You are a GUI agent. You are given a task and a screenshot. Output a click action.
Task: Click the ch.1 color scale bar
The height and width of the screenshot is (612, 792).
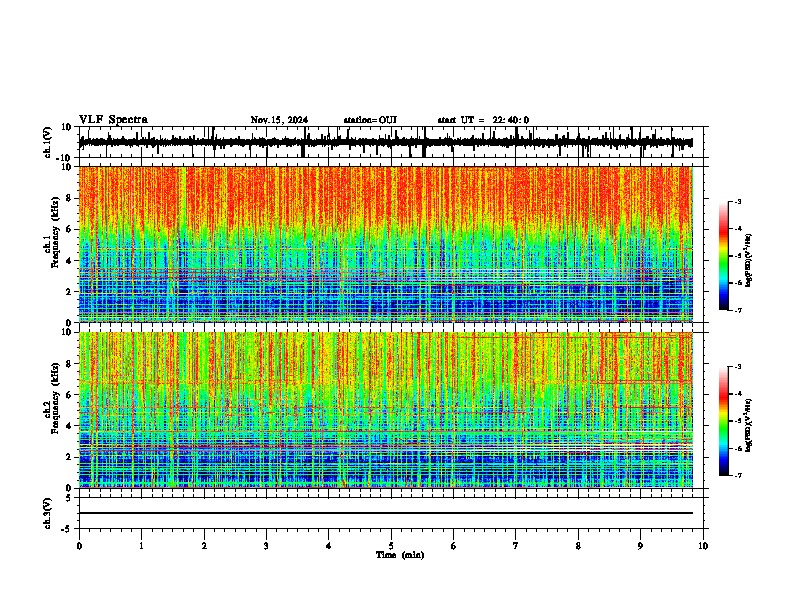(x=724, y=256)
